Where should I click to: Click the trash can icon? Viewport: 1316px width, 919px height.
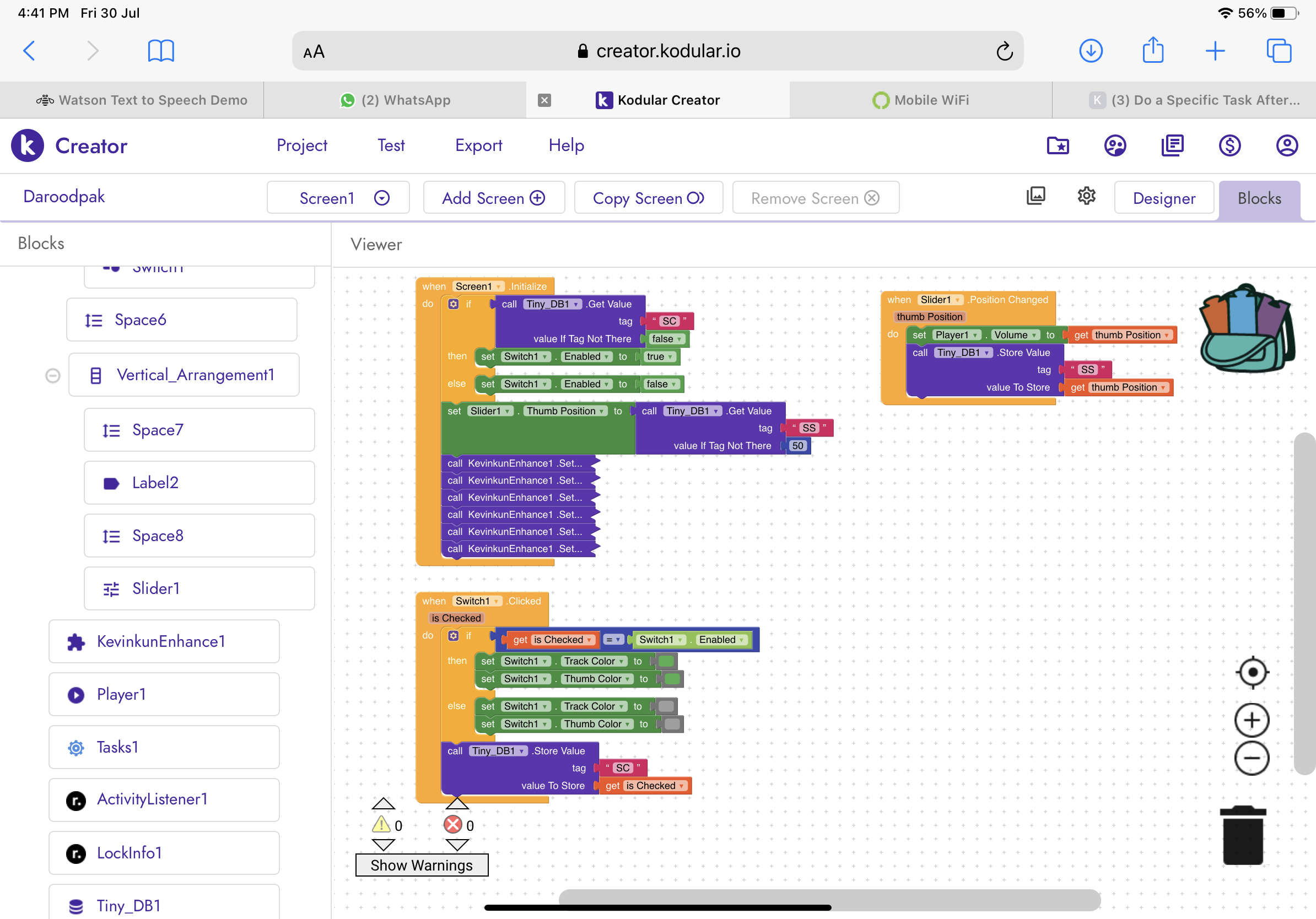click(1243, 835)
